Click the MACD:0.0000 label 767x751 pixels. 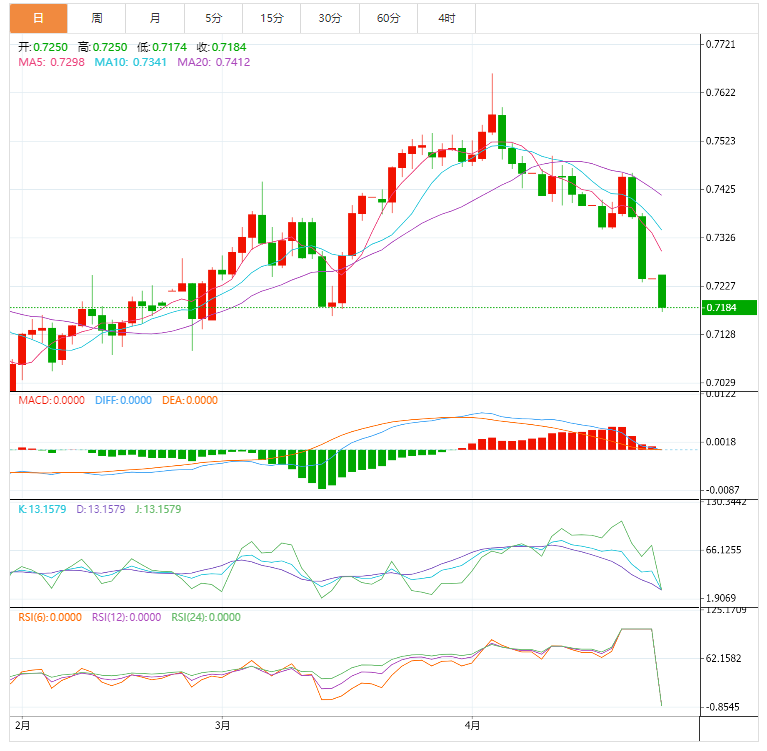click(51, 400)
